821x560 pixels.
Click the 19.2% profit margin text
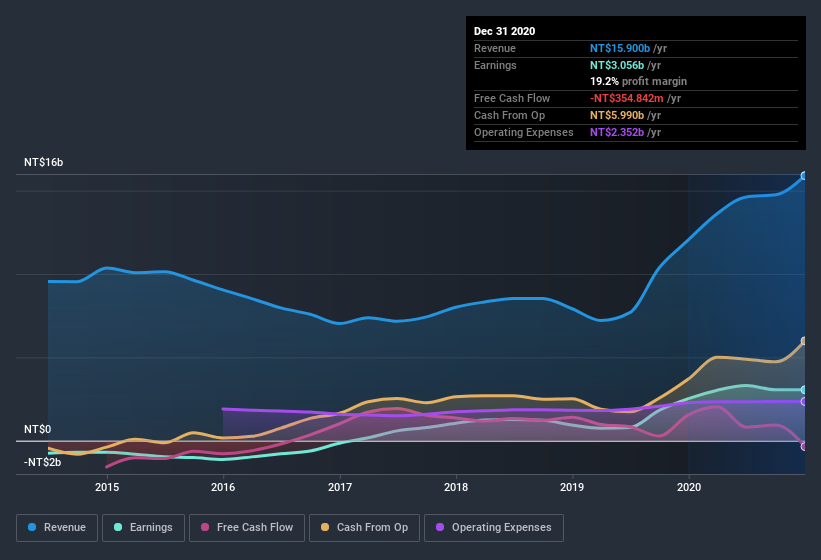pyautogui.click(x=638, y=81)
